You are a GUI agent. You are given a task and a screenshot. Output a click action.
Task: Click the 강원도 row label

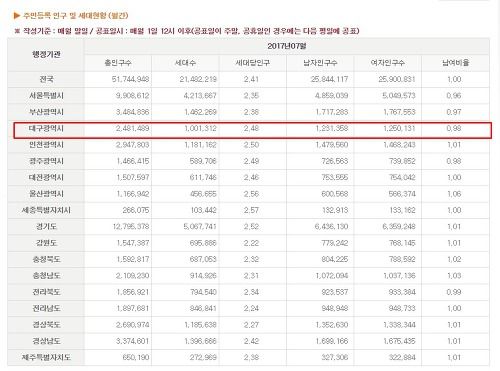[x=46, y=243]
